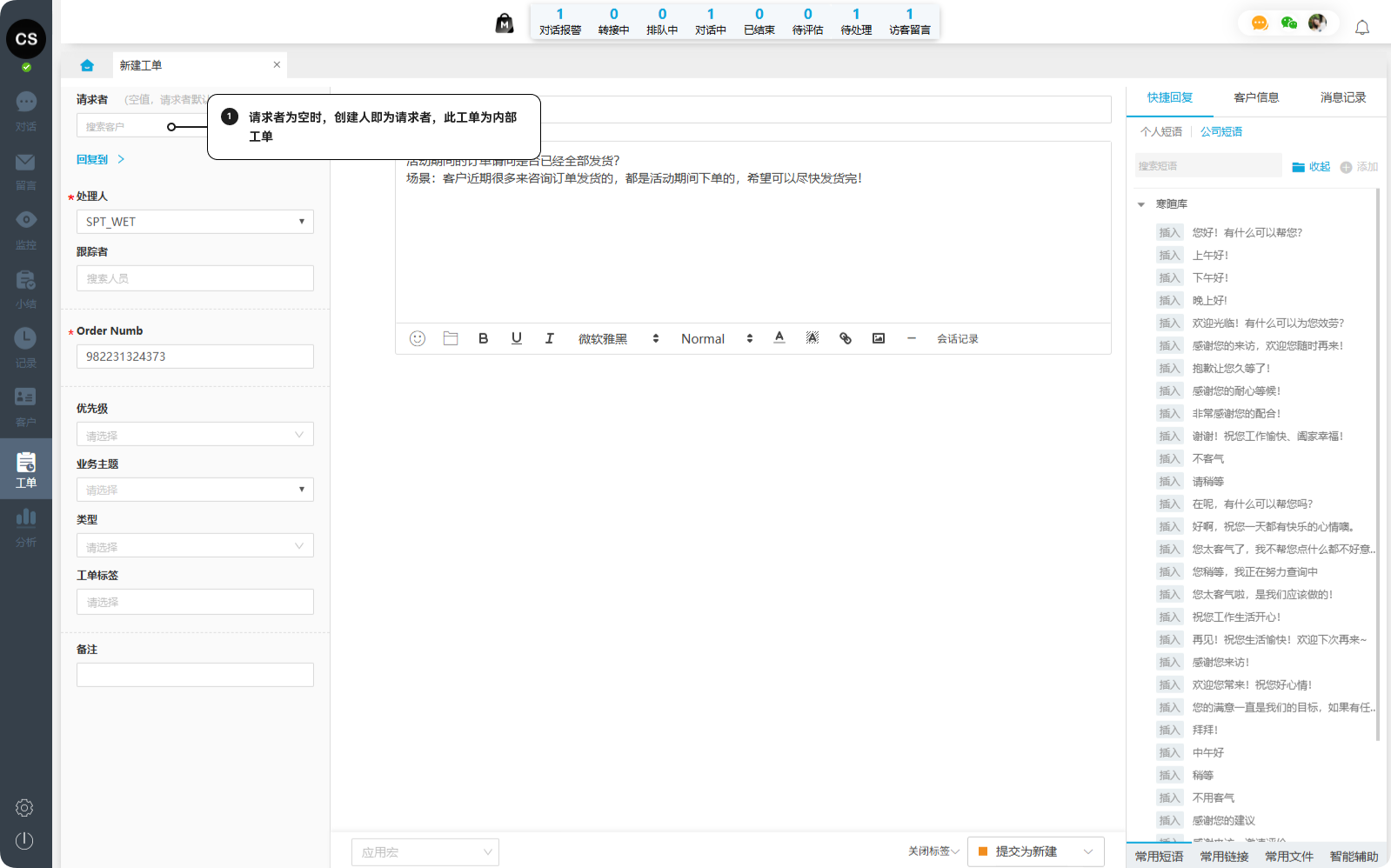Click the 提交为新建 submit button
This screenshot has width=1391, height=868.
click(1026, 851)
